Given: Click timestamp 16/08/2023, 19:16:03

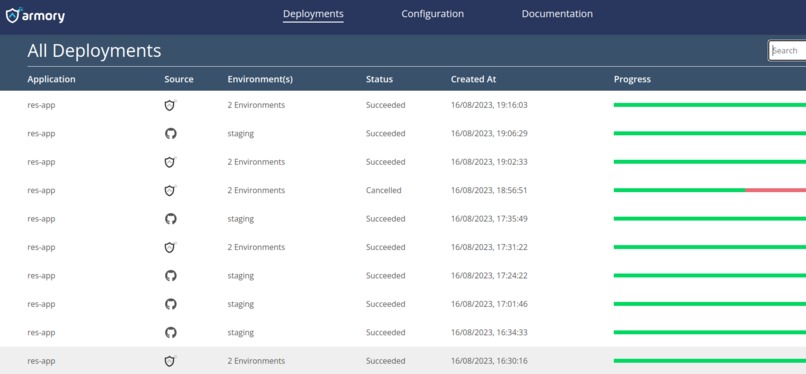Looking at the screenshot, I should pos(489,105).
